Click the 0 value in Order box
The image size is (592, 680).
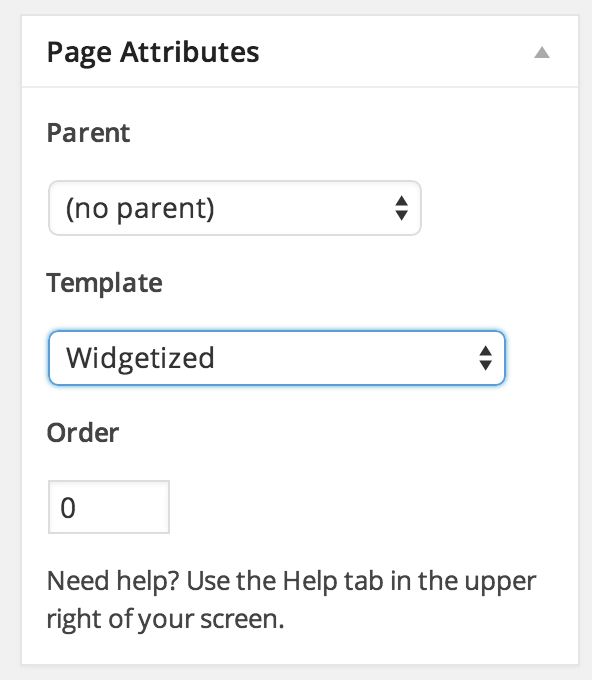(x=68, y=508)
